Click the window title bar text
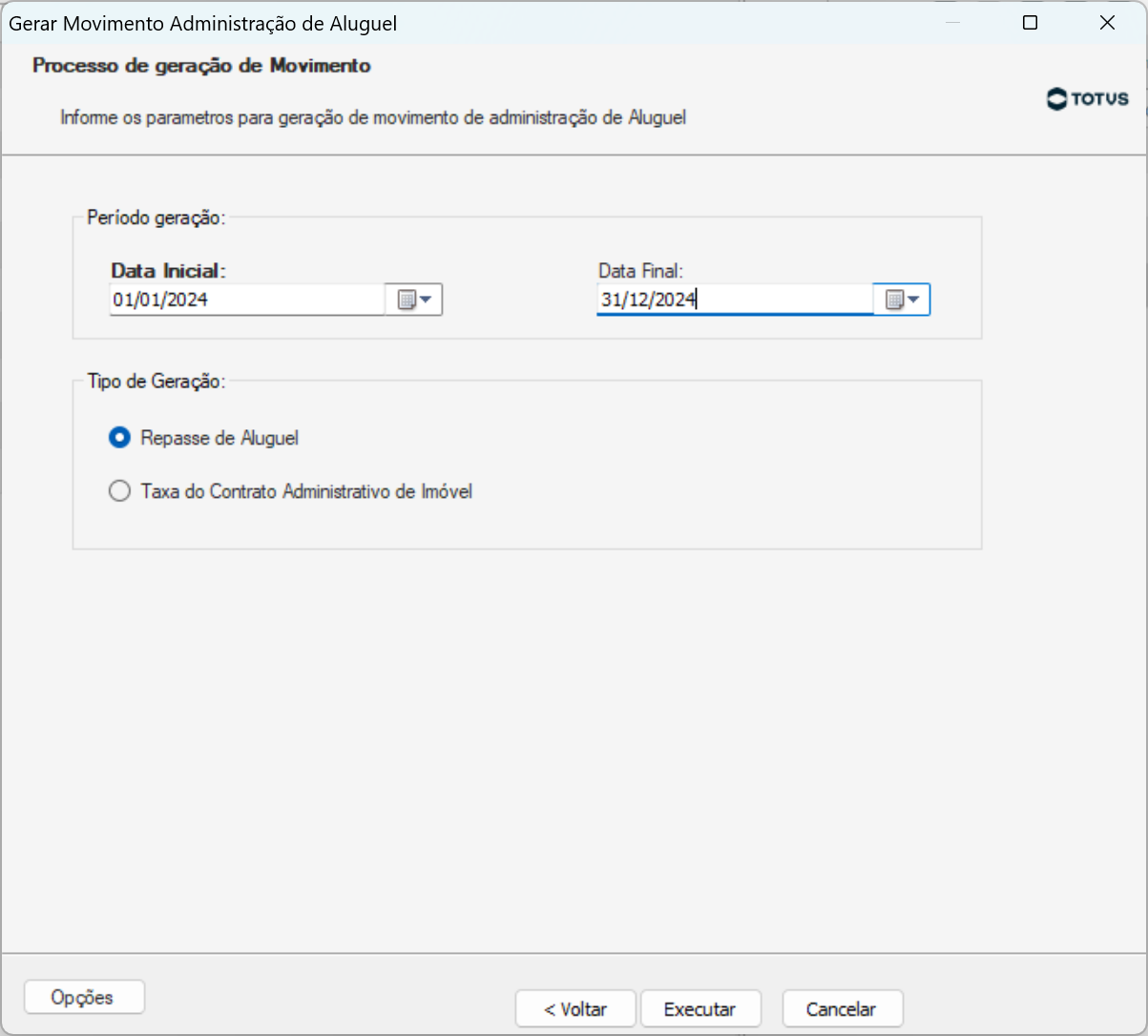Screen dimensions: 1148x1036 [202, 24]
